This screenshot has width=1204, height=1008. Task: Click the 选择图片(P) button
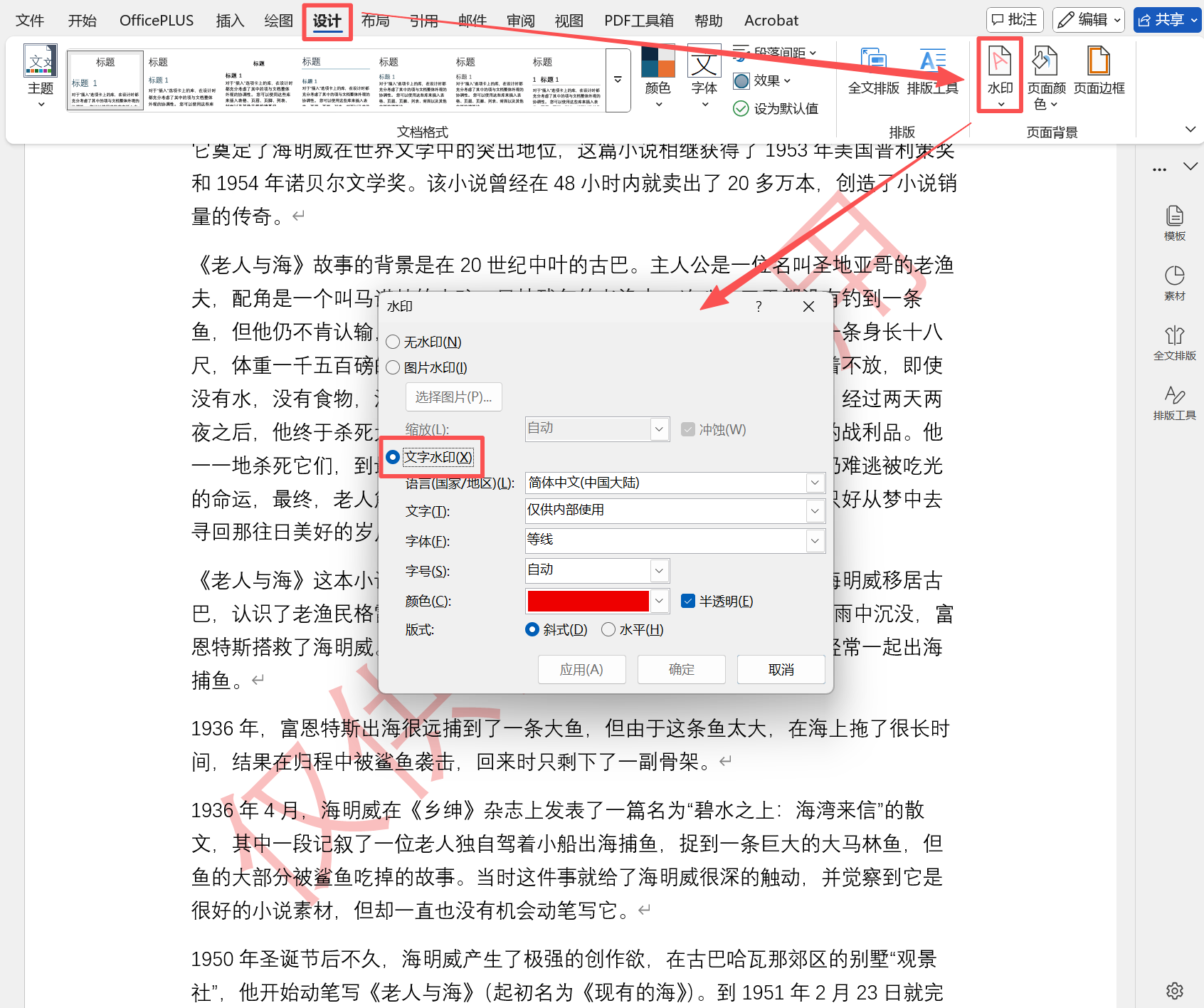tap(453, 397)
